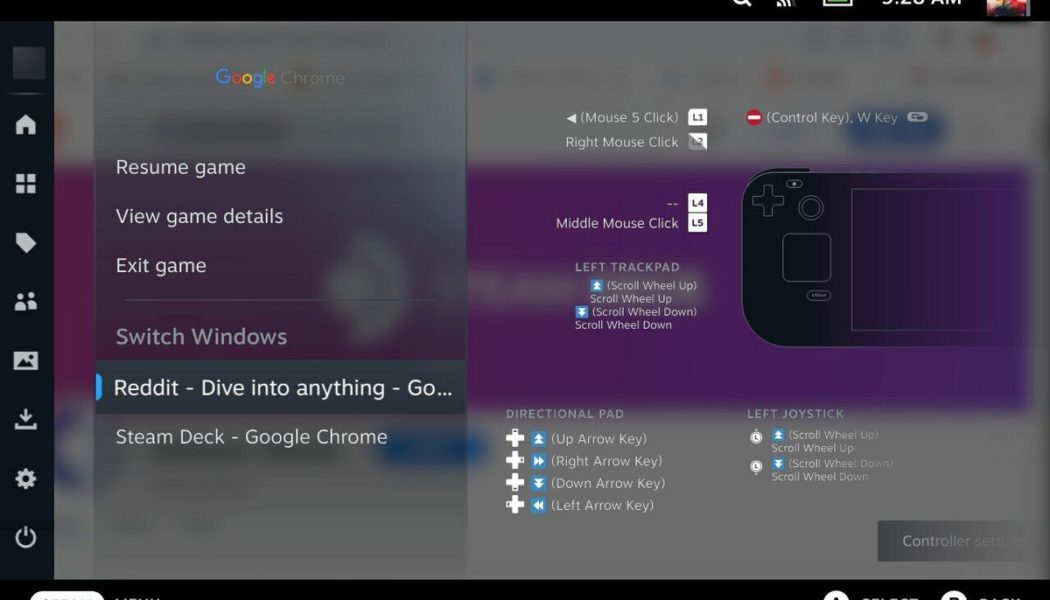Open the user avatar at top right

pos(1007,6)
